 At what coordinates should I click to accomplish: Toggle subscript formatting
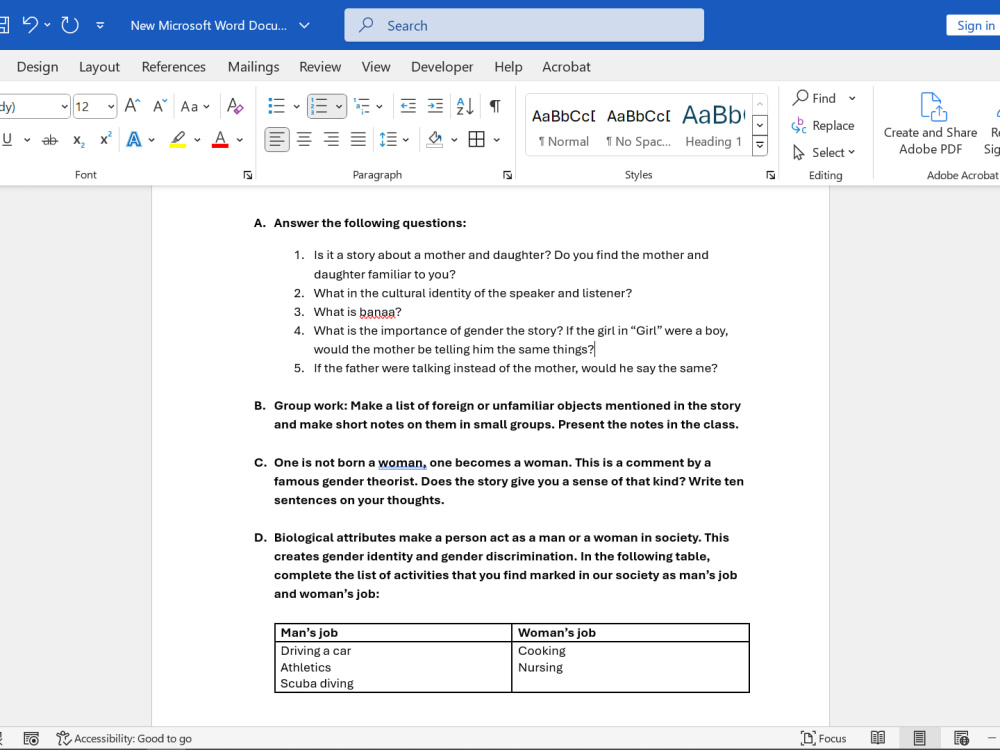click(78, 140)
